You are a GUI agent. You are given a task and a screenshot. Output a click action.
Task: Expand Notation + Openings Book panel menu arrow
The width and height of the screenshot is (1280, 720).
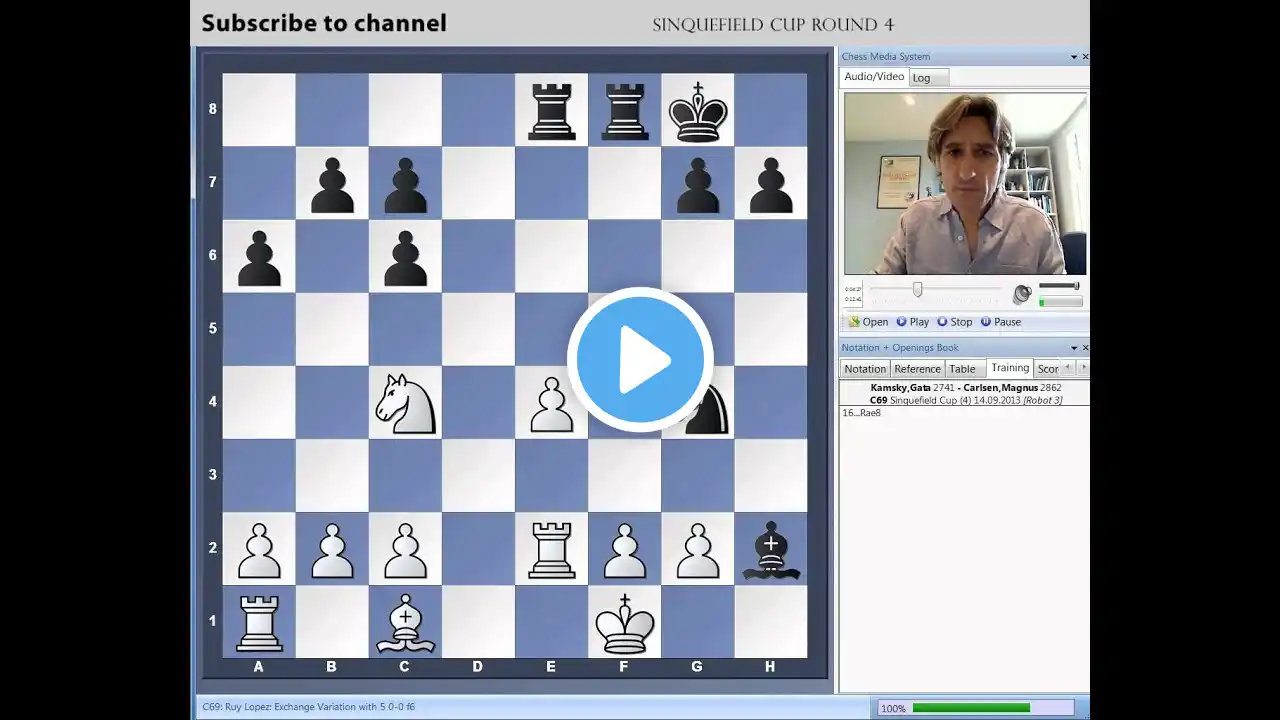pyautogui.click(x=1073, y=348)
